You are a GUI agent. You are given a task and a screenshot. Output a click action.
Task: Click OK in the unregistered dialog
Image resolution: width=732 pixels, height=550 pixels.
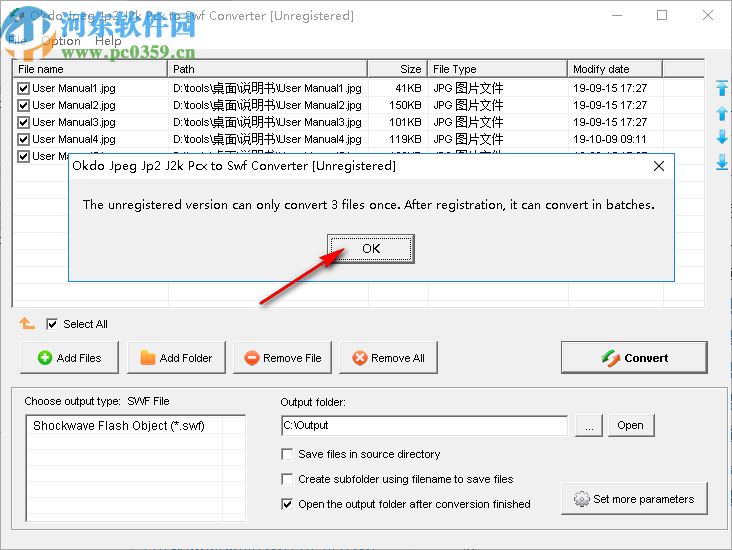371,249
